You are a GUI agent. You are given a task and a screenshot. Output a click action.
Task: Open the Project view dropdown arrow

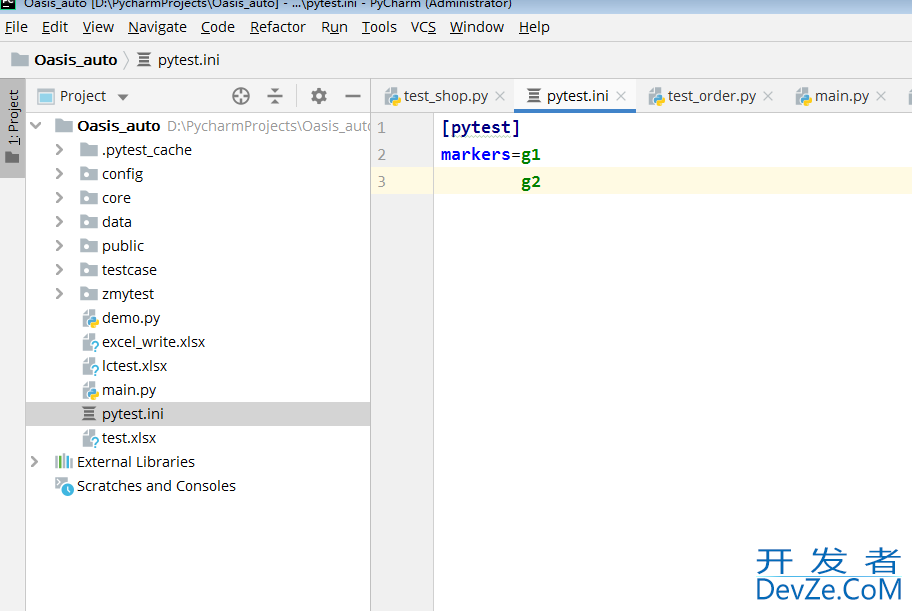(x=123, y=97)
